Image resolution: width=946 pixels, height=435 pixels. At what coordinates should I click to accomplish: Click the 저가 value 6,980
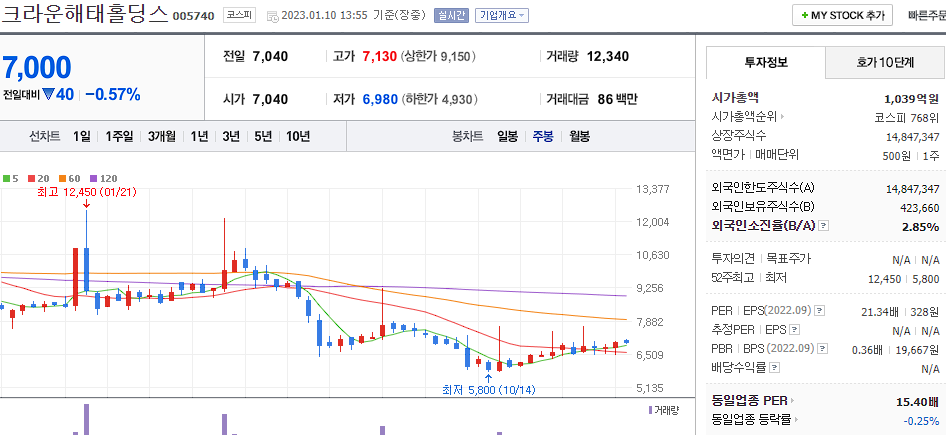click(380, 99)
